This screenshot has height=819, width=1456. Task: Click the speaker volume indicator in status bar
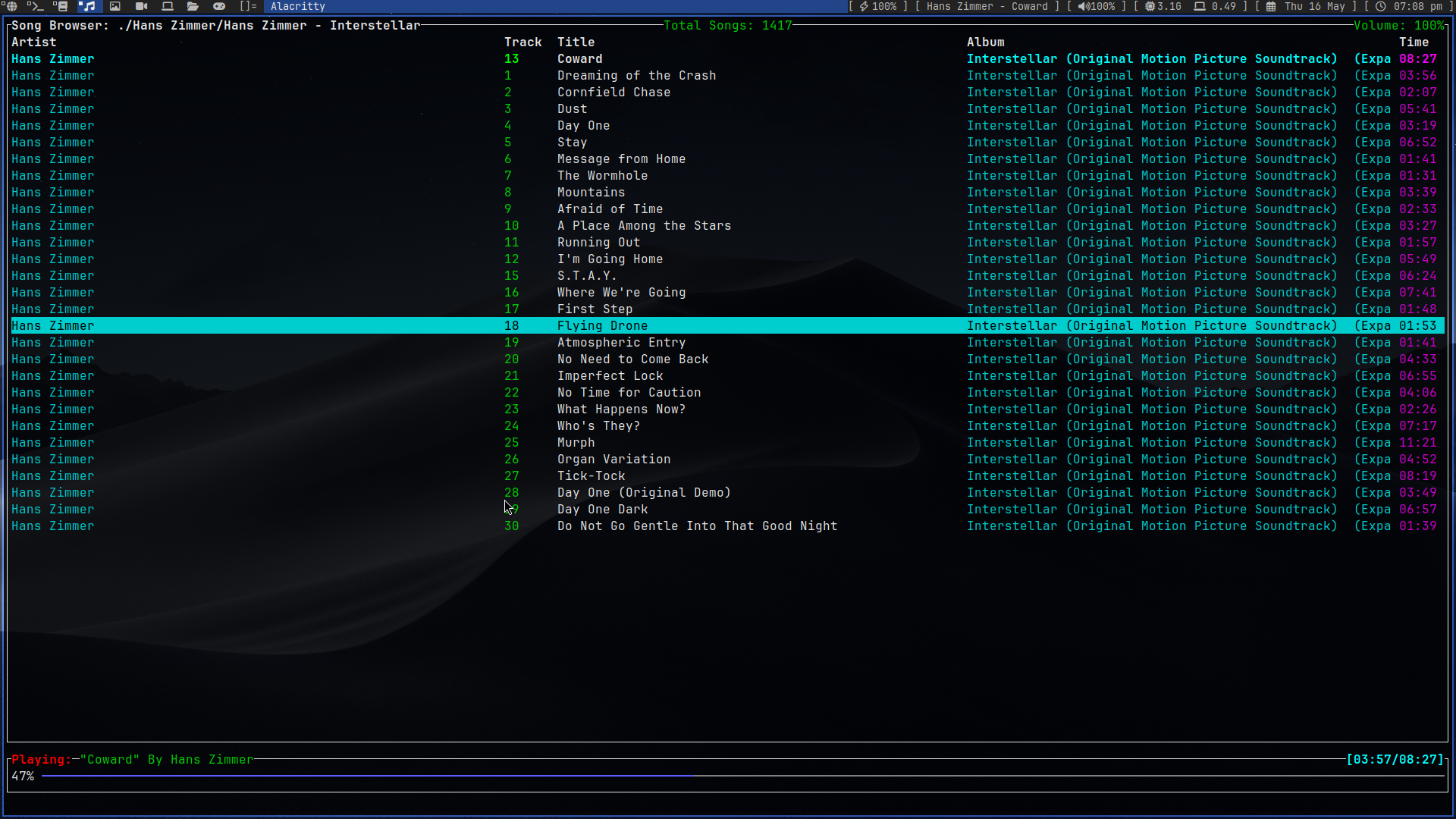1097,6
